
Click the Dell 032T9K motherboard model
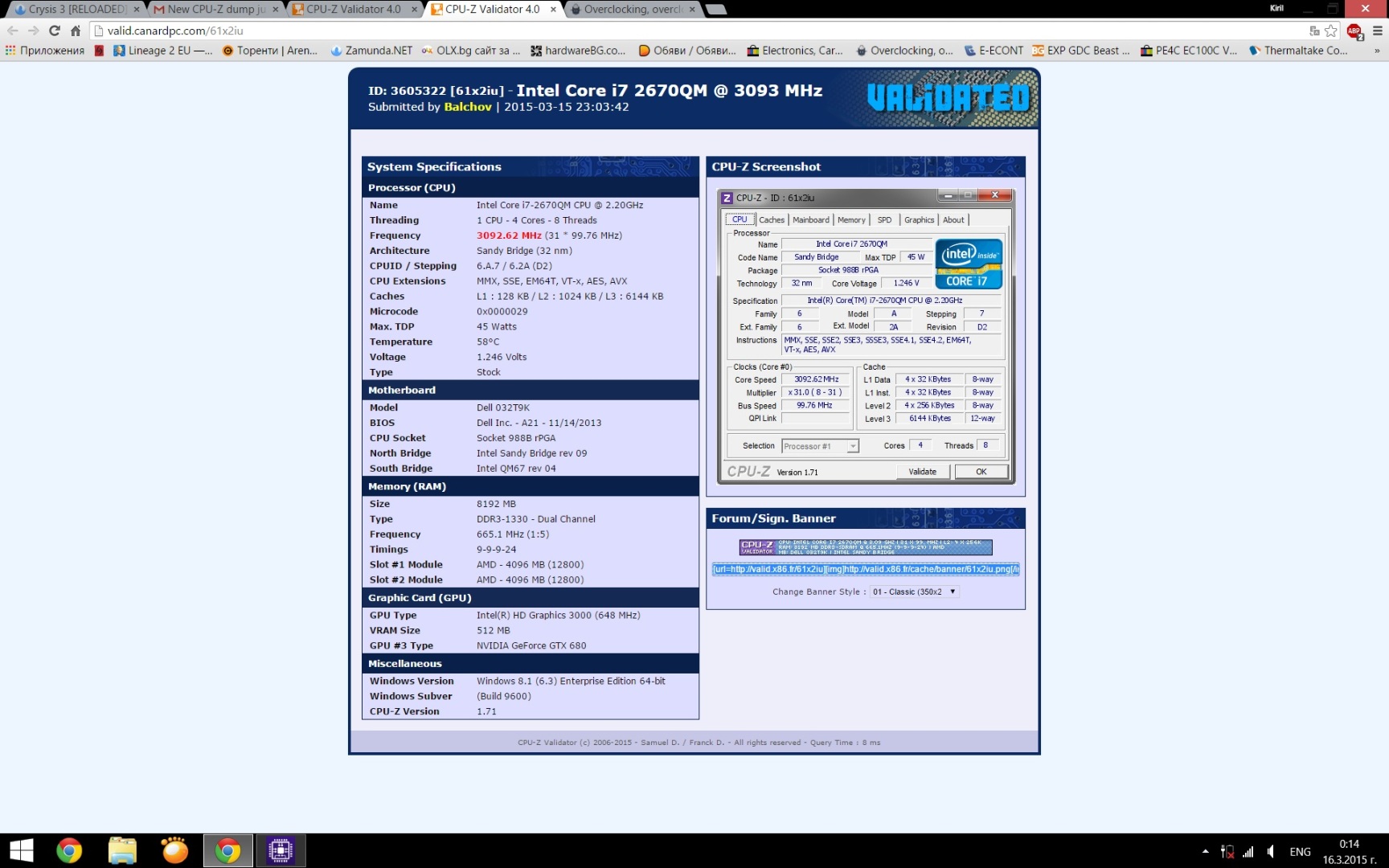503,407
